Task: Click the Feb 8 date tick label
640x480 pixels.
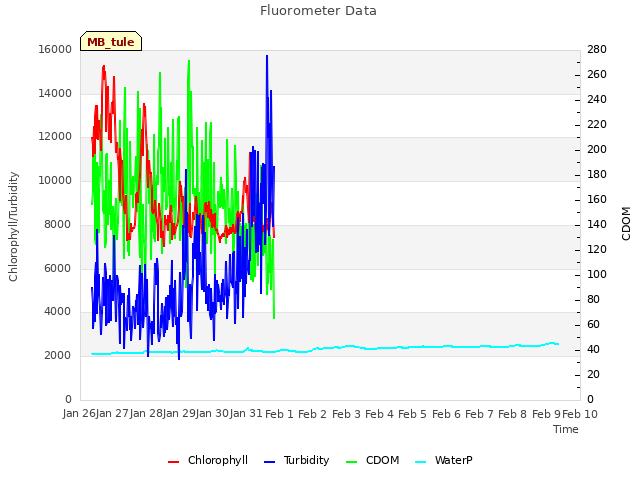Action: [x=513, y=415]
